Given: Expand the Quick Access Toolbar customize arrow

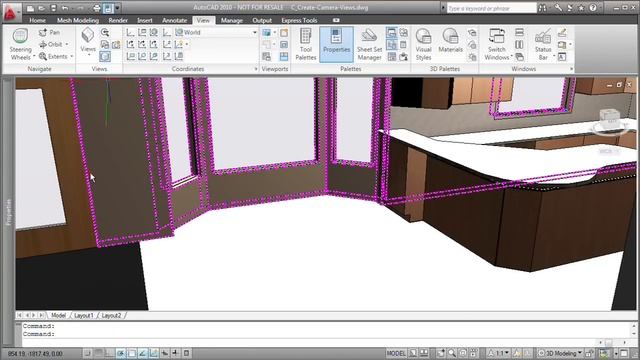Looking at the screenshot, I should 118,8.
